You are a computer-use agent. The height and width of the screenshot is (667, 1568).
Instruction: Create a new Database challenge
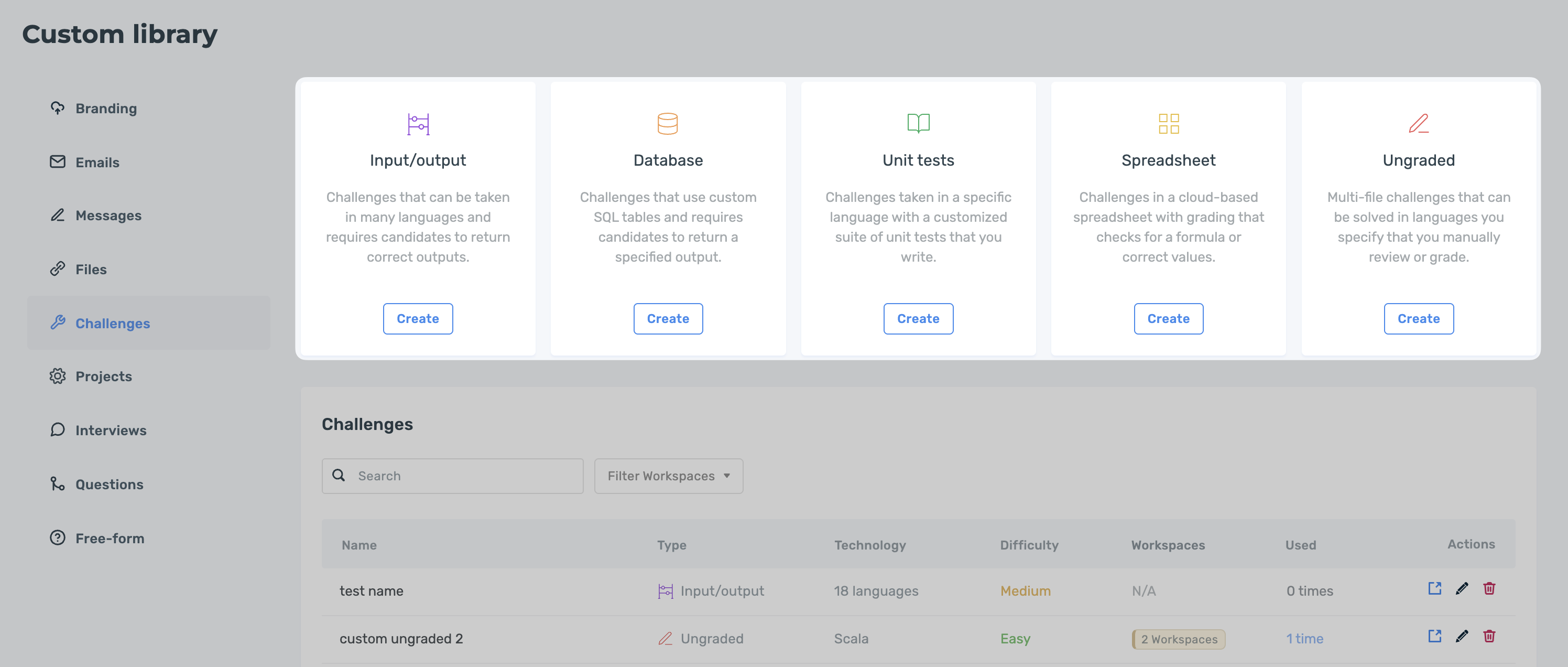[x=668, y=318]
